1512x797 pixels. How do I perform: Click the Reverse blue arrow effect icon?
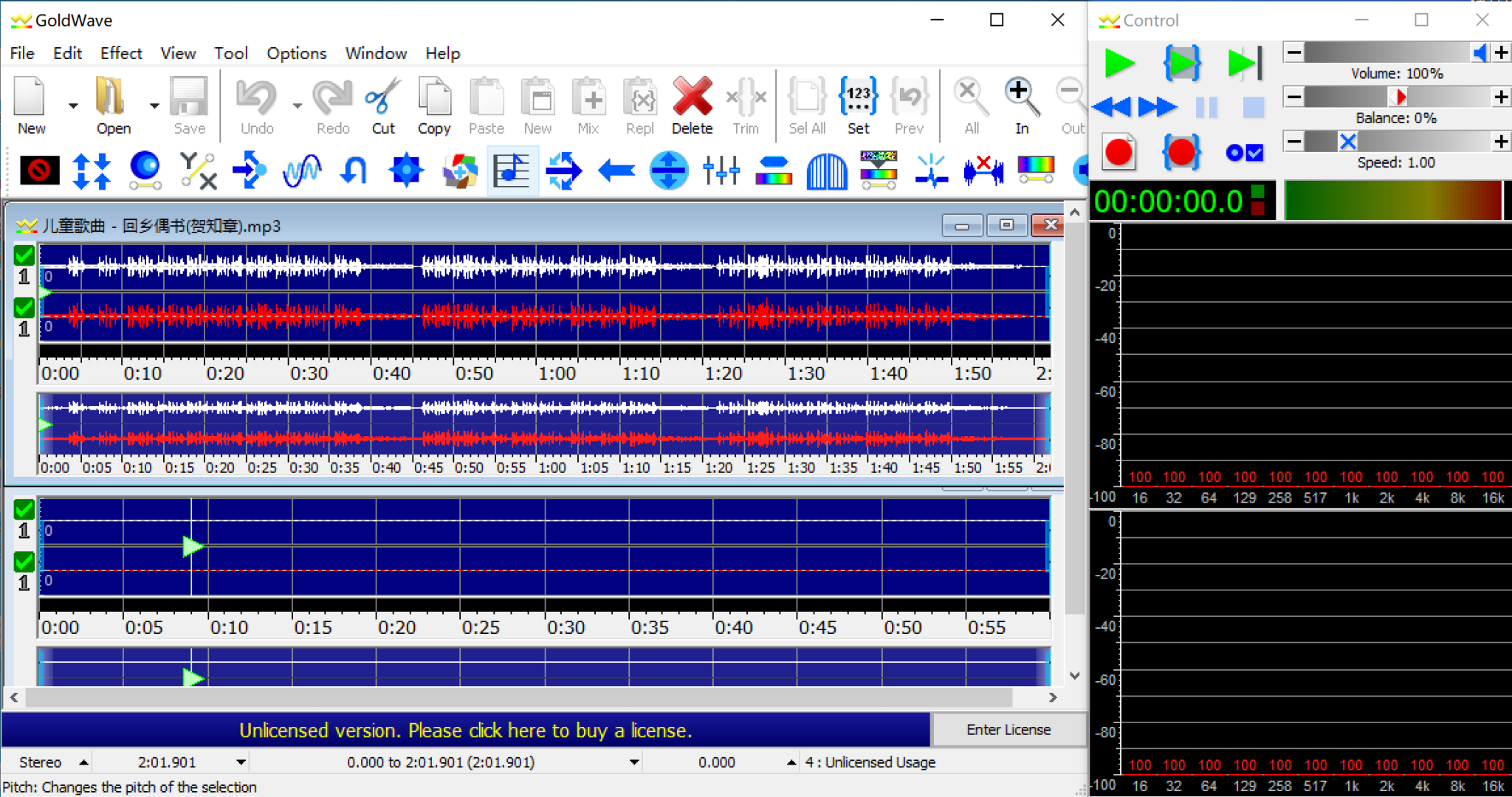[616, 170]
